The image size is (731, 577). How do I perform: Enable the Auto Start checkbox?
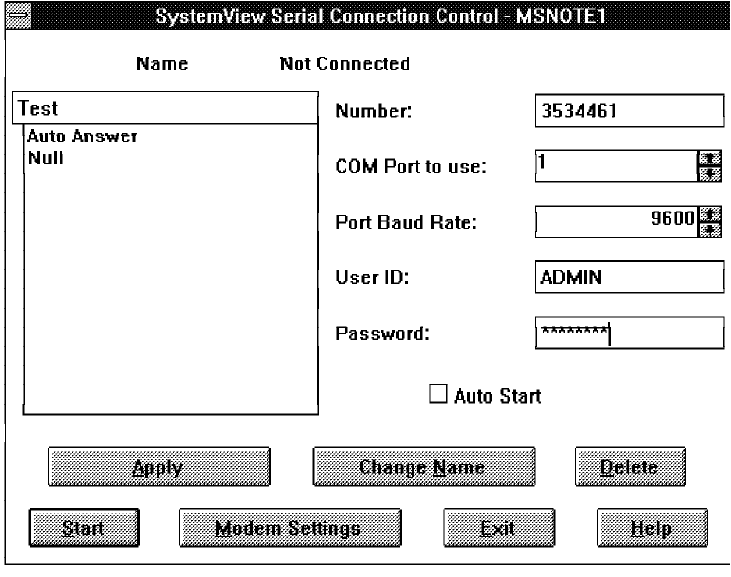(x=438, y=394)
